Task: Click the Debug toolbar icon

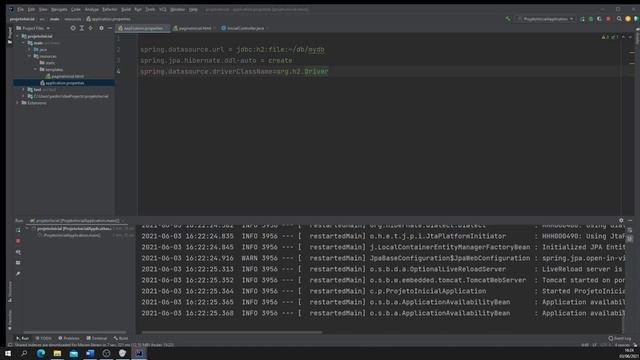Action: point(591,19)
